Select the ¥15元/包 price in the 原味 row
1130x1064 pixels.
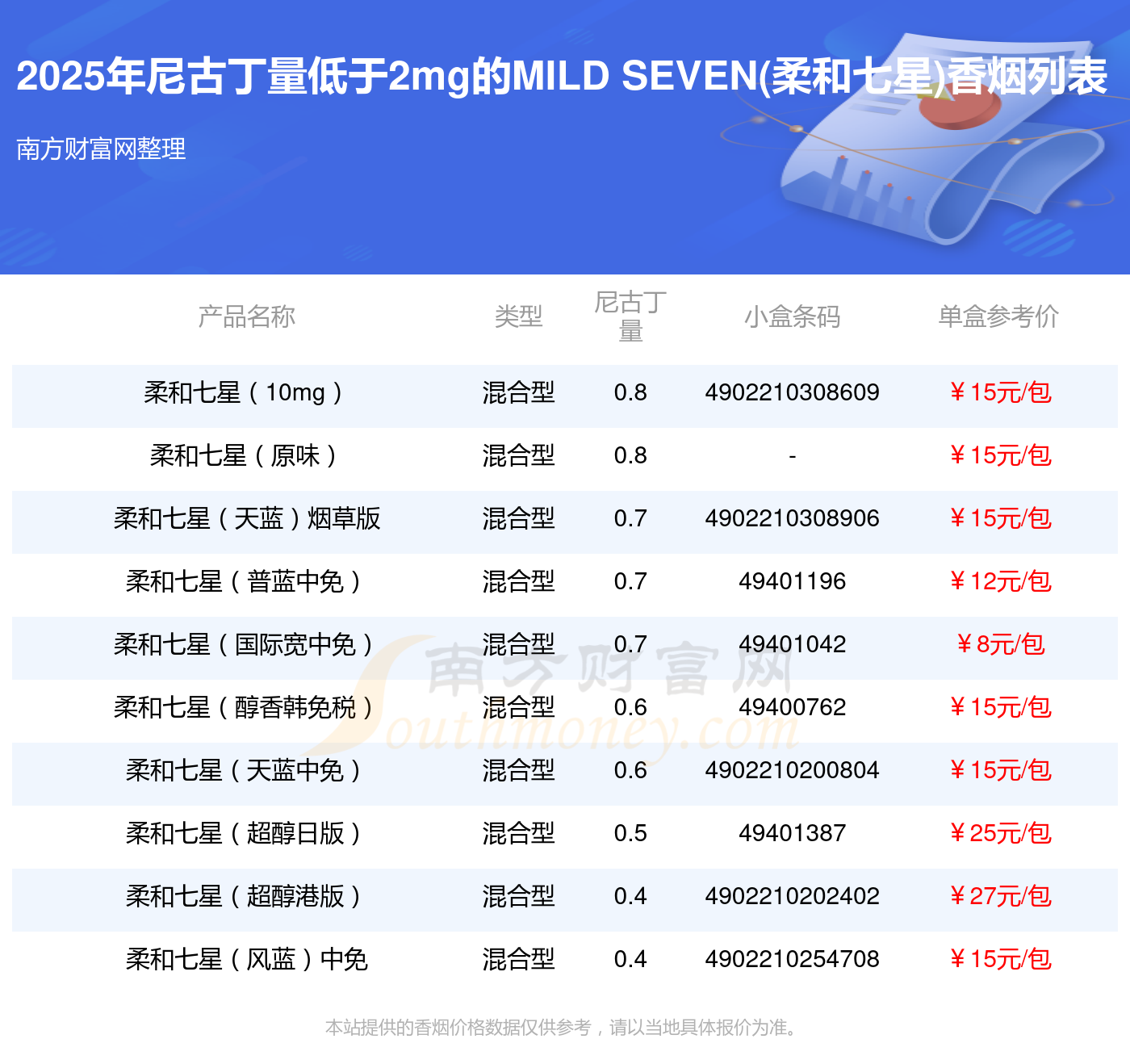[999, 455]
